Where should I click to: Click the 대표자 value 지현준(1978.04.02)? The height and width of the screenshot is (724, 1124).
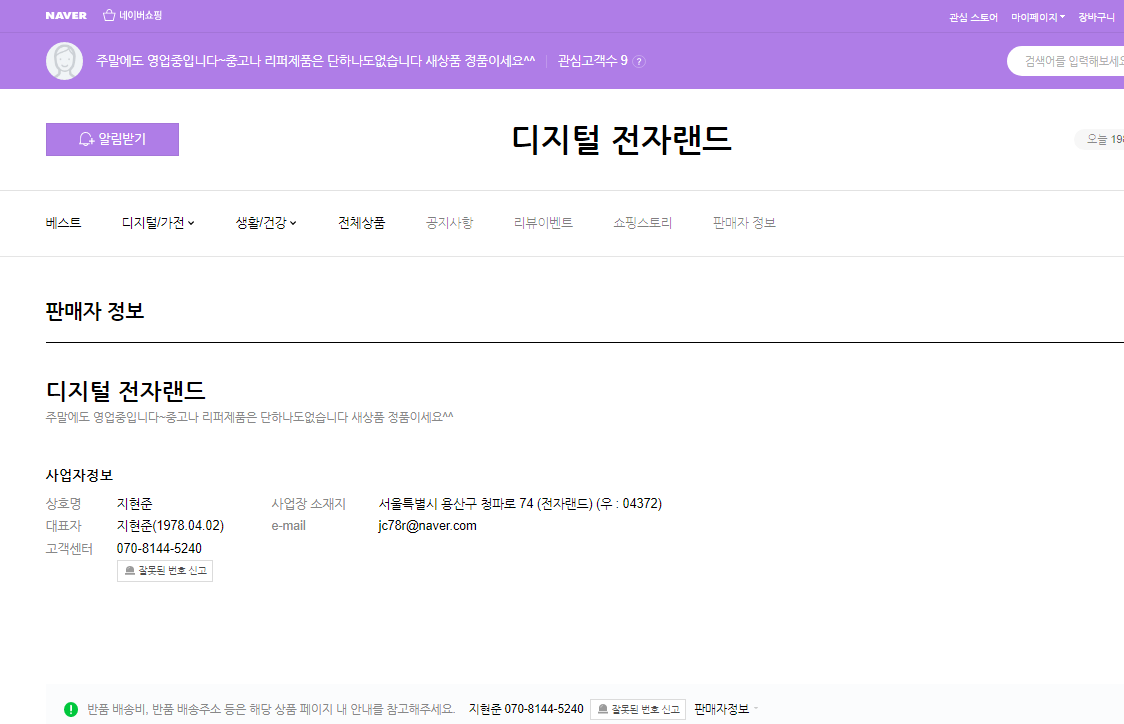coord(170,525)
